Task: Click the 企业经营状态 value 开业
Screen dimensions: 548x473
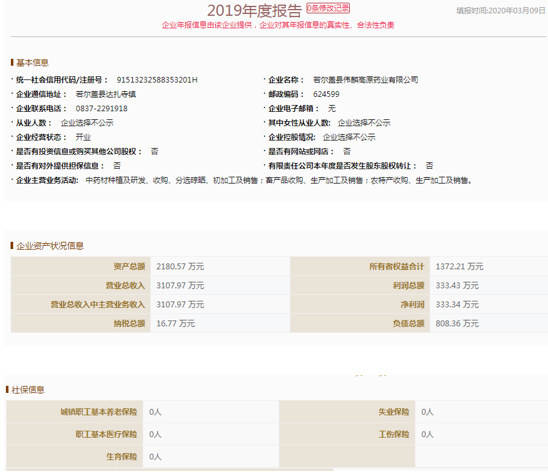Action: pos(83,137)
